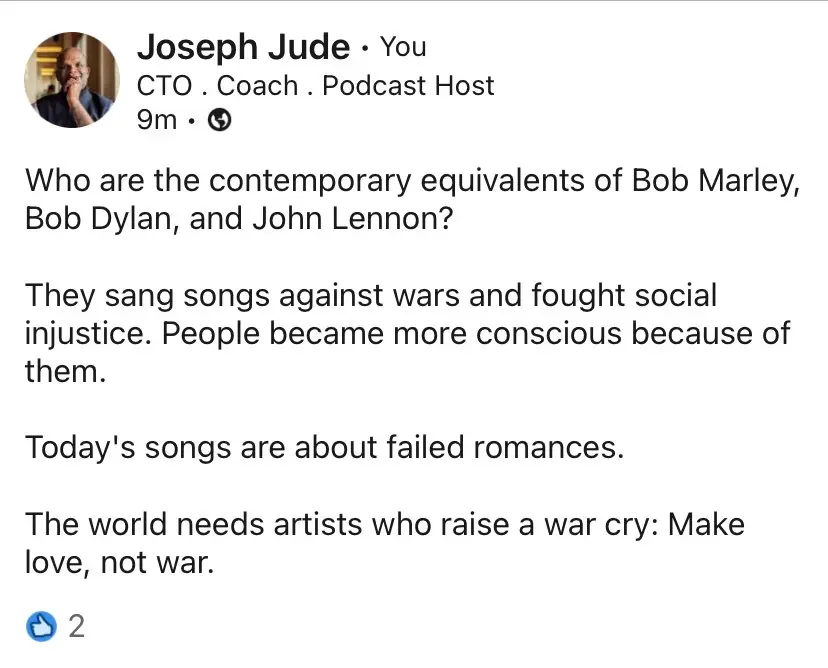This screenshot has width=828, height=668.
Task: Click the 9m post timestamp
Action: (x=156, y=121)
